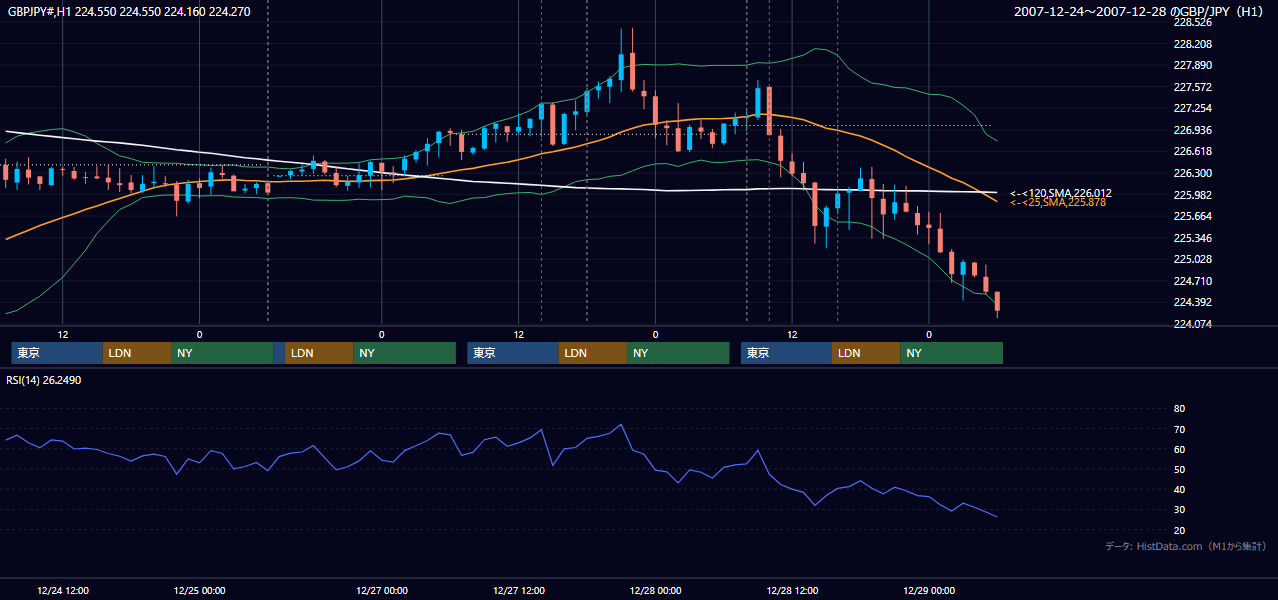The width and height of the screenshot is (1278, 600).
Task: Click the 224.074 price axis value
Action: click(1192, 324)
